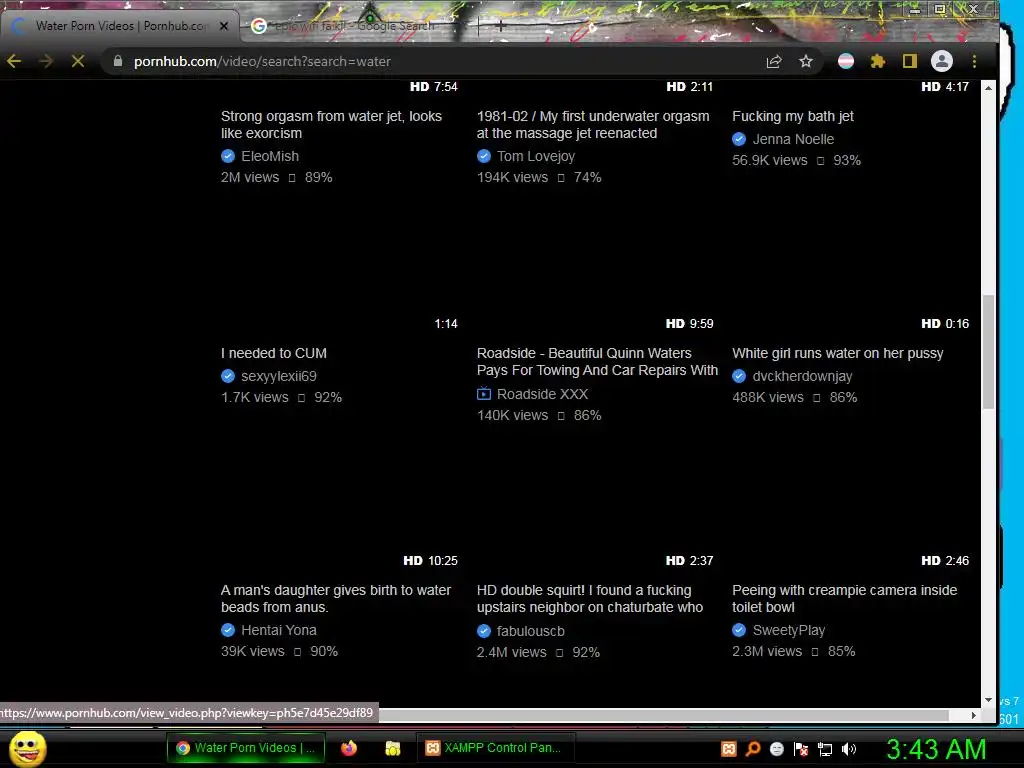Open Hentai Yona uploader profile

pos(279,630)
